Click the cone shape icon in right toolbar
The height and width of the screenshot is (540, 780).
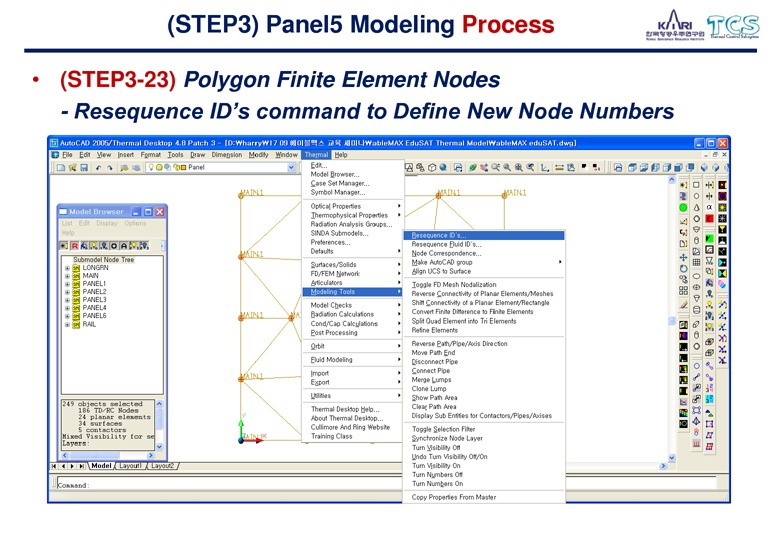tap(696, 207)
